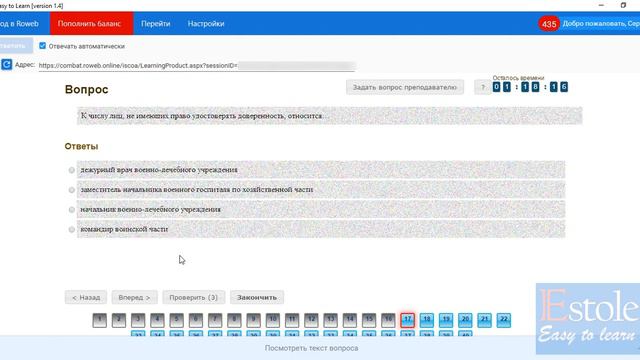Image resolution: width=640 pixels, height=360 pixels.
Task: Jump to question 8
Action: [x=234, y=320]
